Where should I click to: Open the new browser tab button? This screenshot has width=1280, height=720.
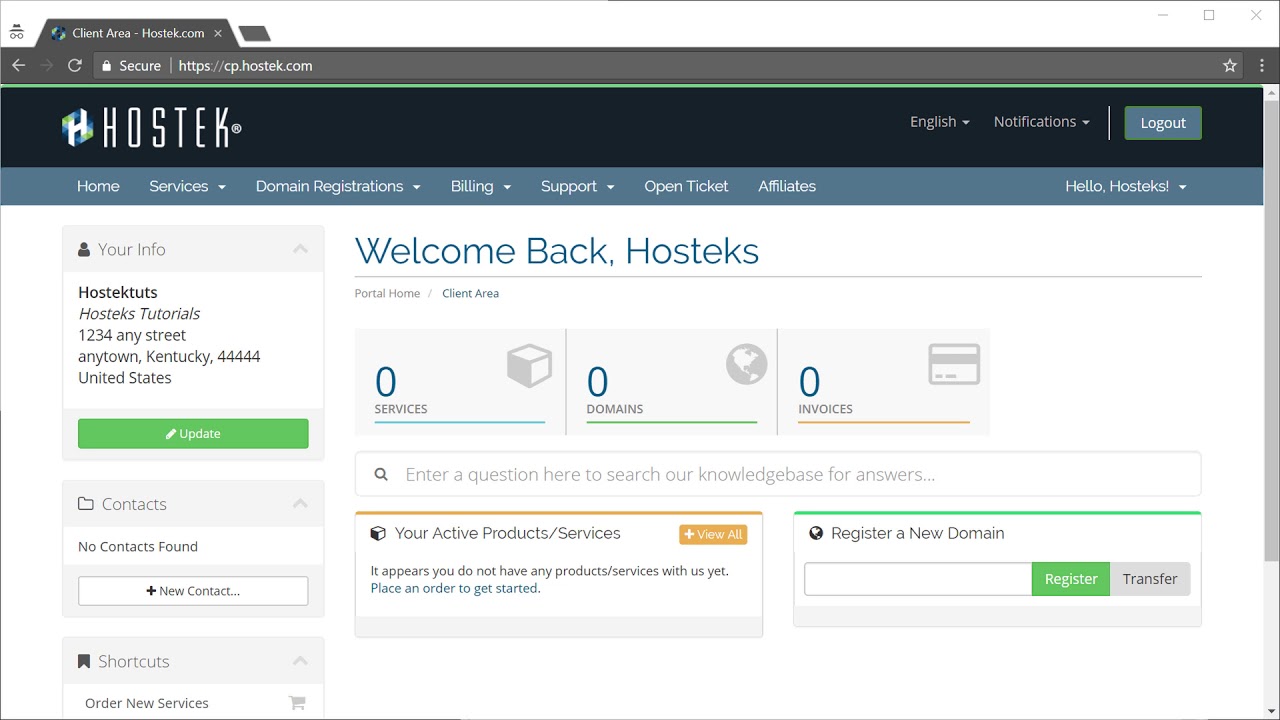point(255,34)
